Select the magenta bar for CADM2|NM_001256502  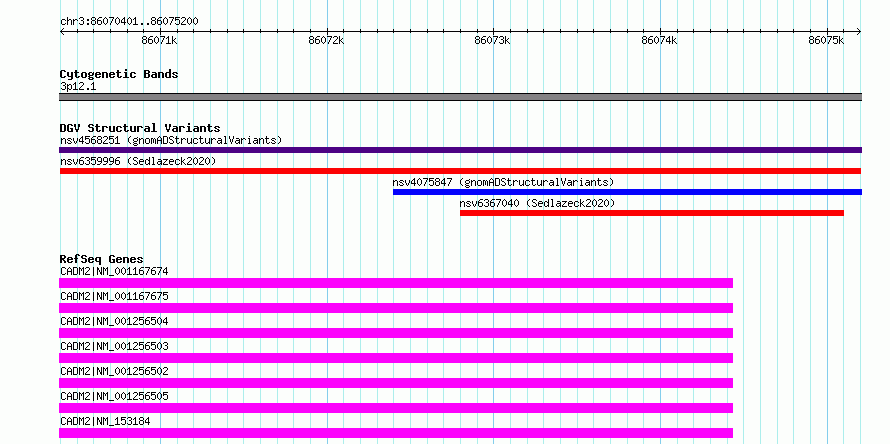point(396,383)
